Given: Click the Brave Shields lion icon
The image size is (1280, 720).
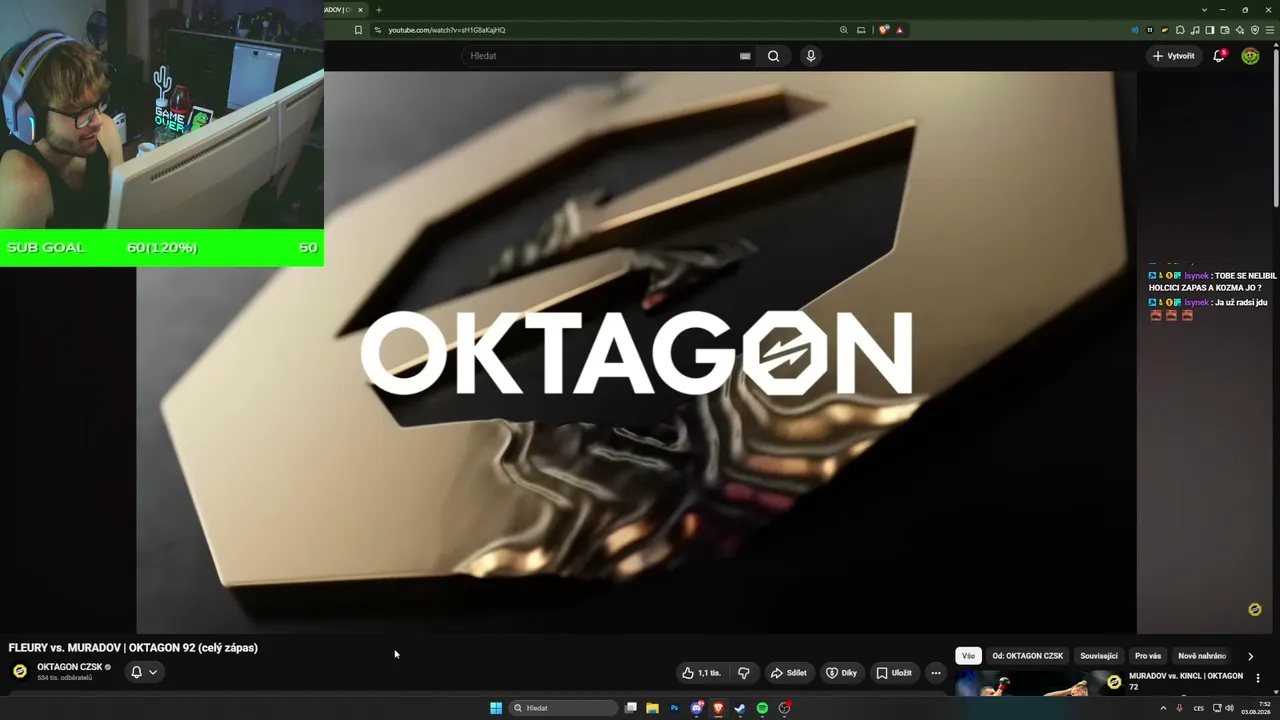Looking at the screenshot, I should pos(884,30).
